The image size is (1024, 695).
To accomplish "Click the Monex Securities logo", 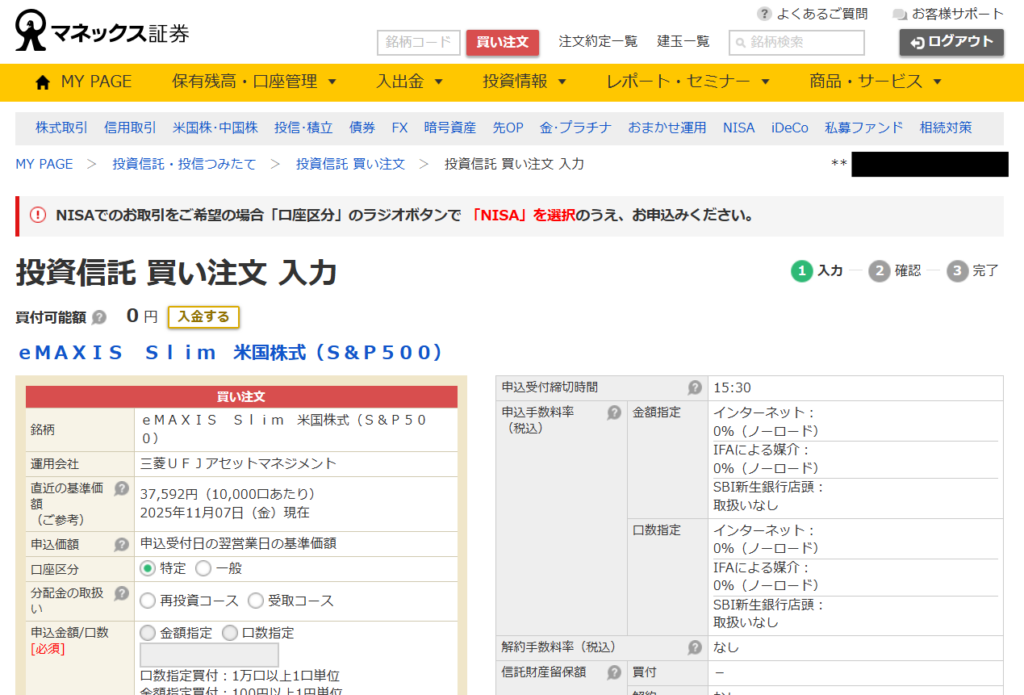I will point(101,31).
